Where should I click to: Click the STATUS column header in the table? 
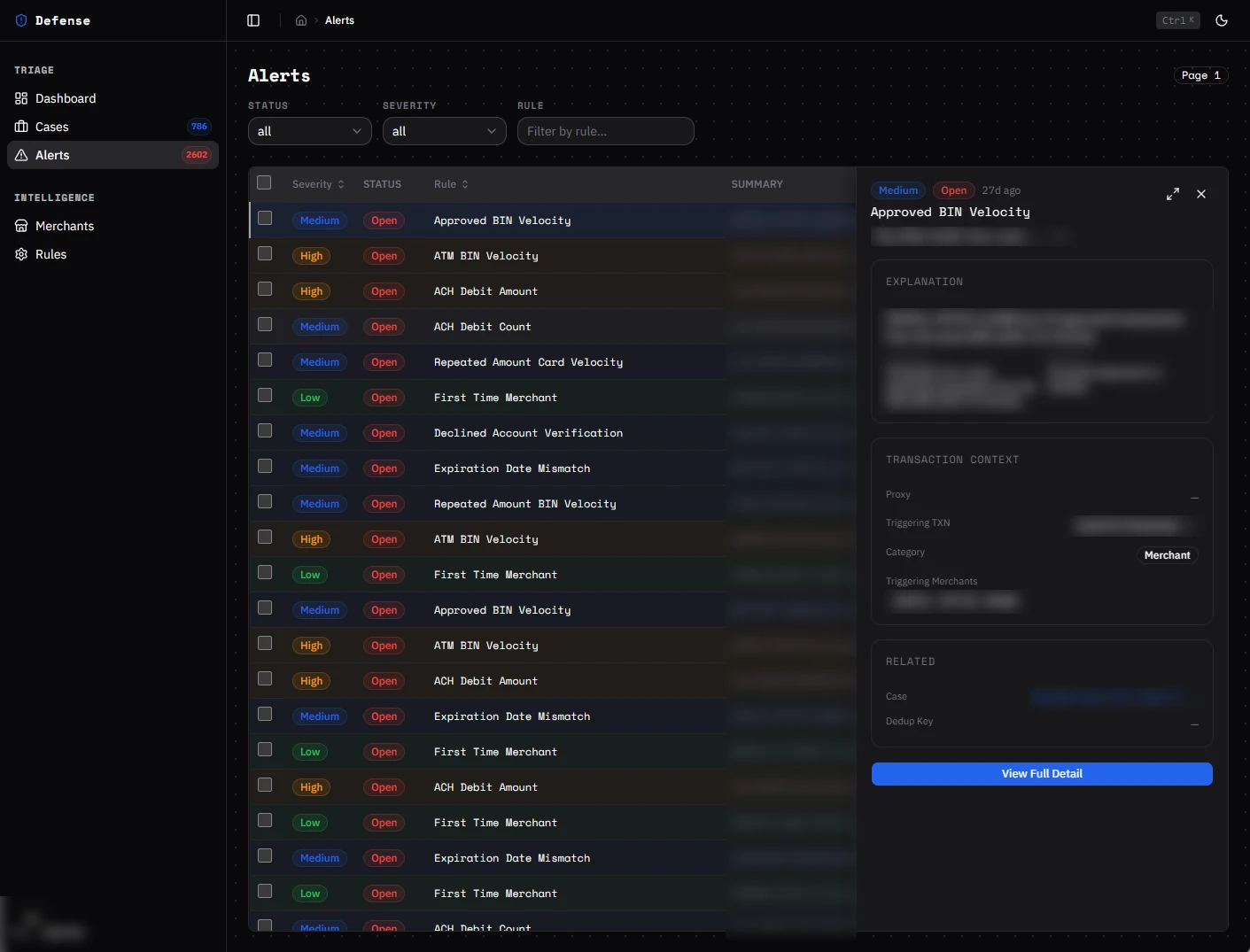tap(382, 184)
